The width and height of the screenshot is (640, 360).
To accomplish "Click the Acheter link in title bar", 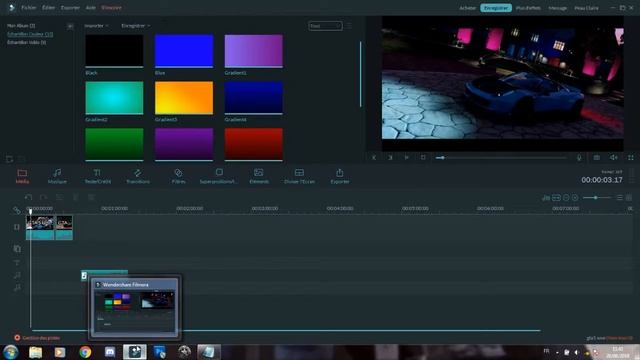I will [467, 8].
